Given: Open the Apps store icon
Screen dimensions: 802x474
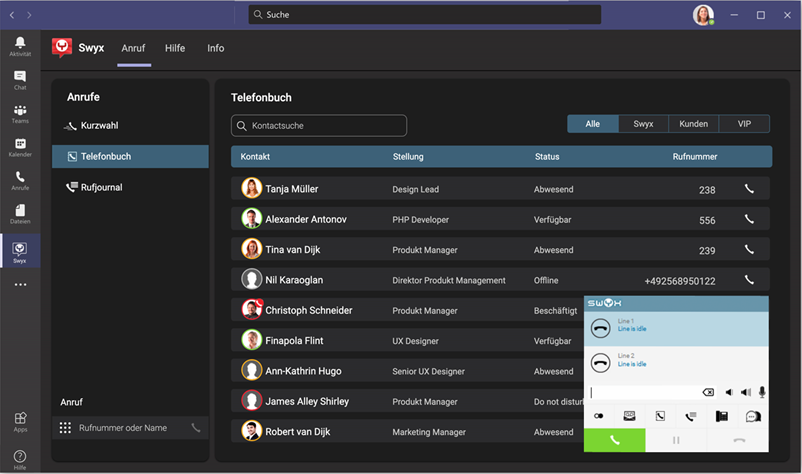Looking at the screenshot, I should point(20,422).
